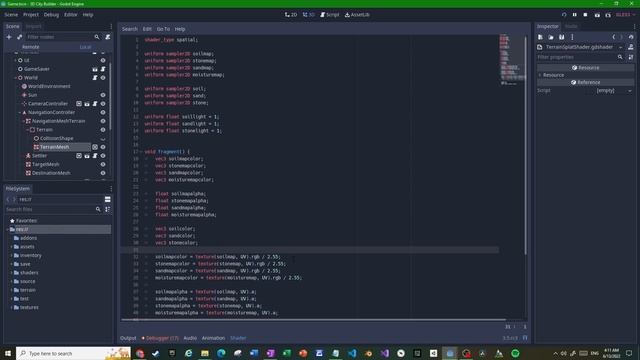
Task: Hide the TerrainMesh node
Action: point(103,147)
